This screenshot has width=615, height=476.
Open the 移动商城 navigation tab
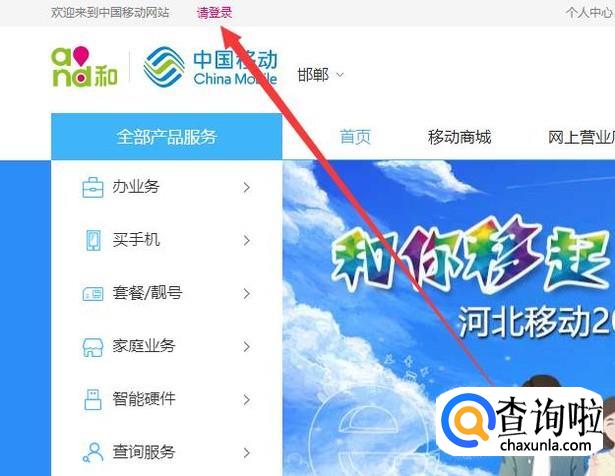460,137
